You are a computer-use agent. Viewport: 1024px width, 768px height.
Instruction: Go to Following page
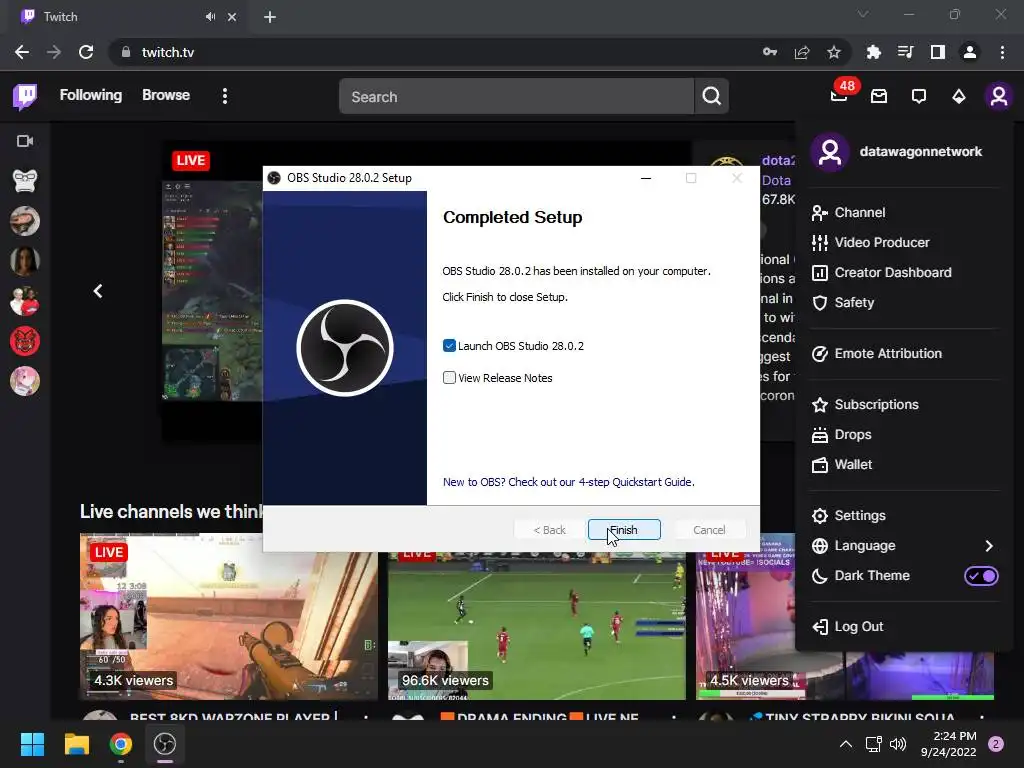coord(91,95)
